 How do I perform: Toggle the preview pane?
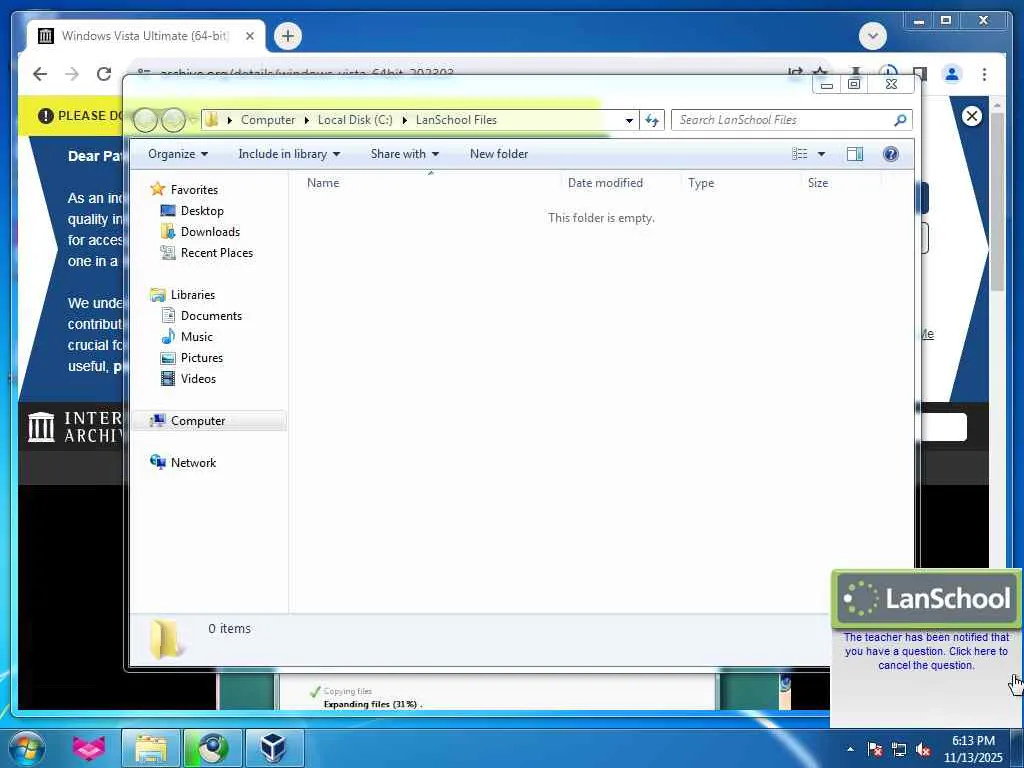click(x=854, y=154)
